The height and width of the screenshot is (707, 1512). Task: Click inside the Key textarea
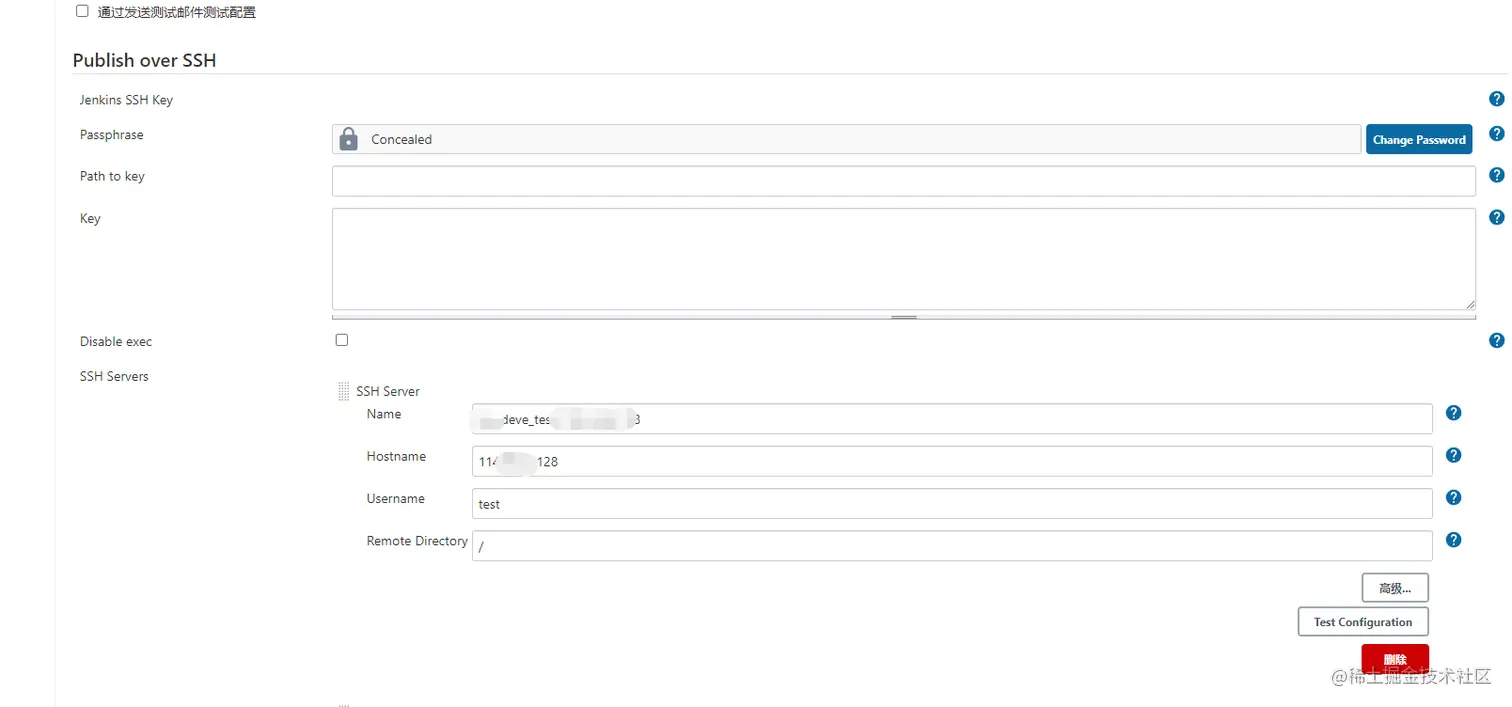coord(904,259)
